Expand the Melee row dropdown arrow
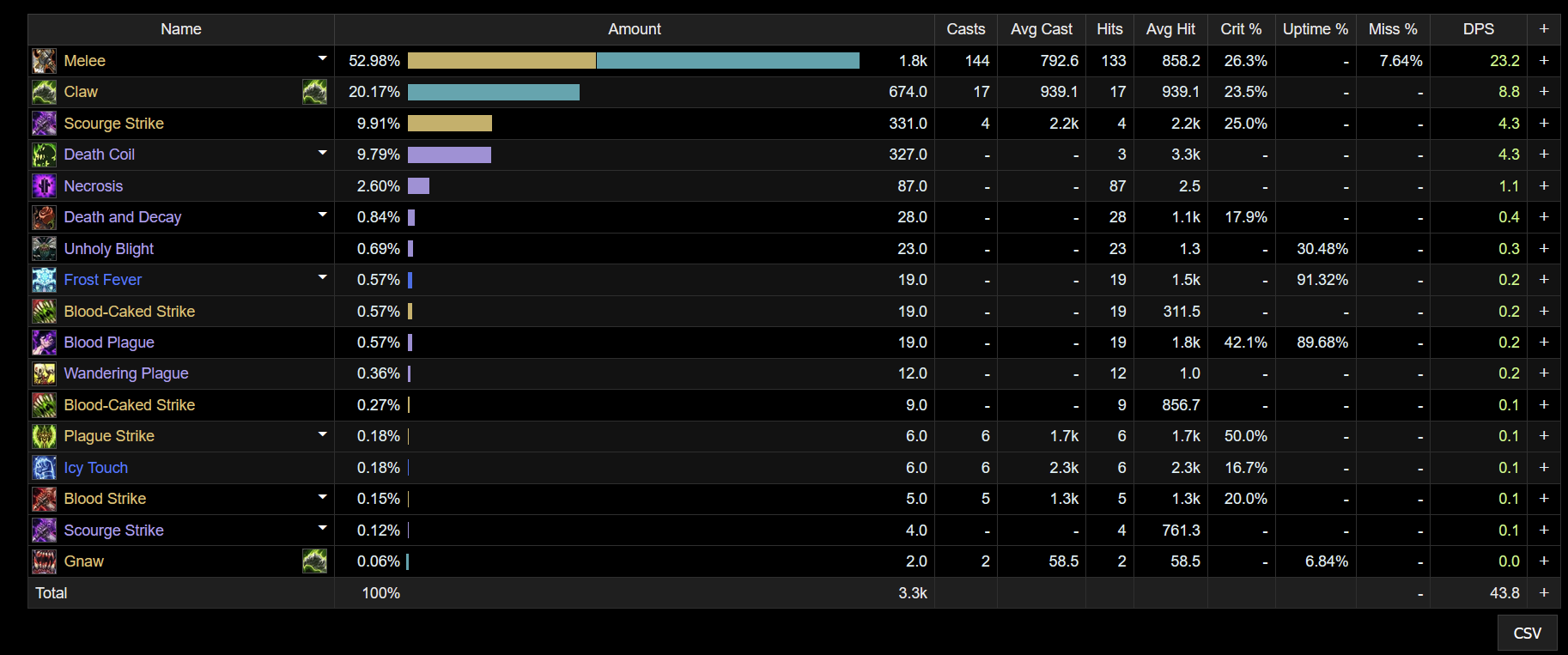The image size is (1568, 655). (x=323, y=59)
